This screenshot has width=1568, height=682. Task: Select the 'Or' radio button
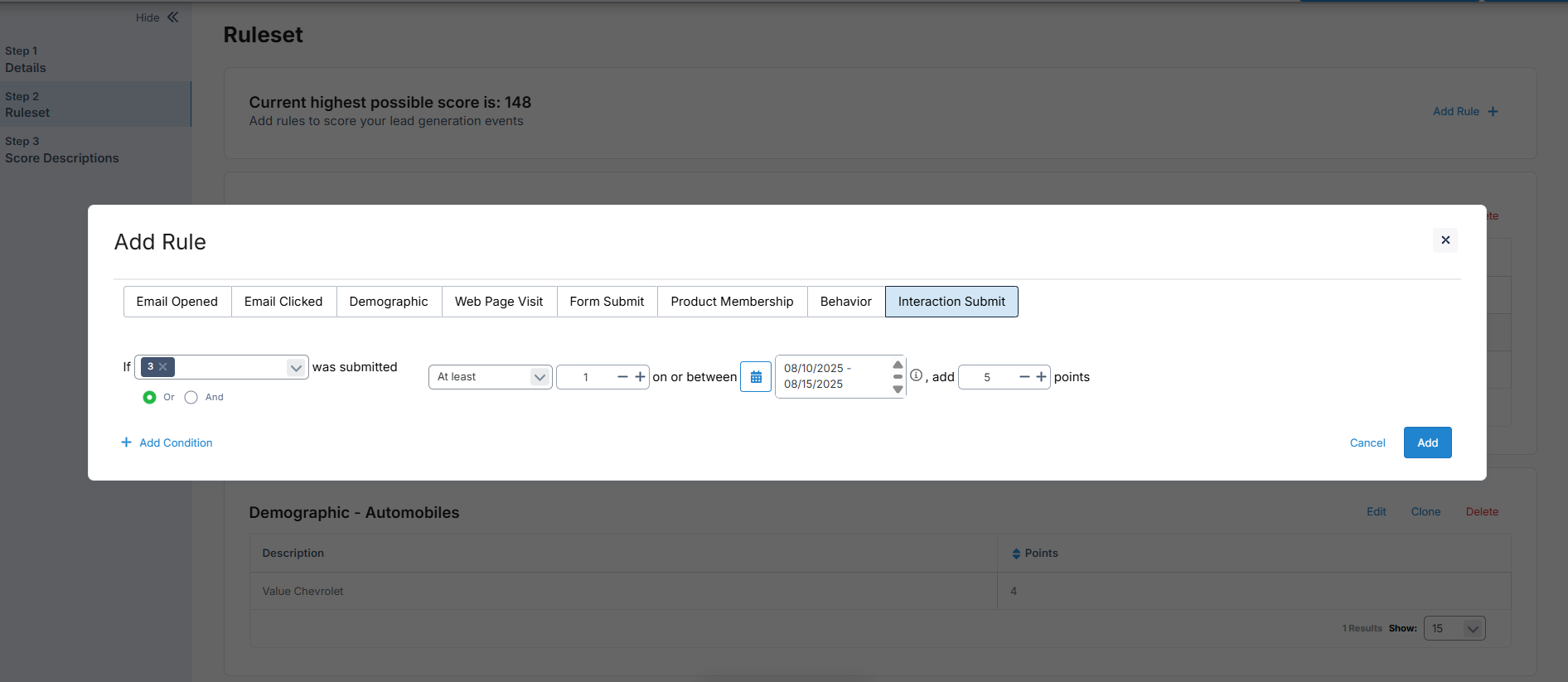[x=149, y=398]
